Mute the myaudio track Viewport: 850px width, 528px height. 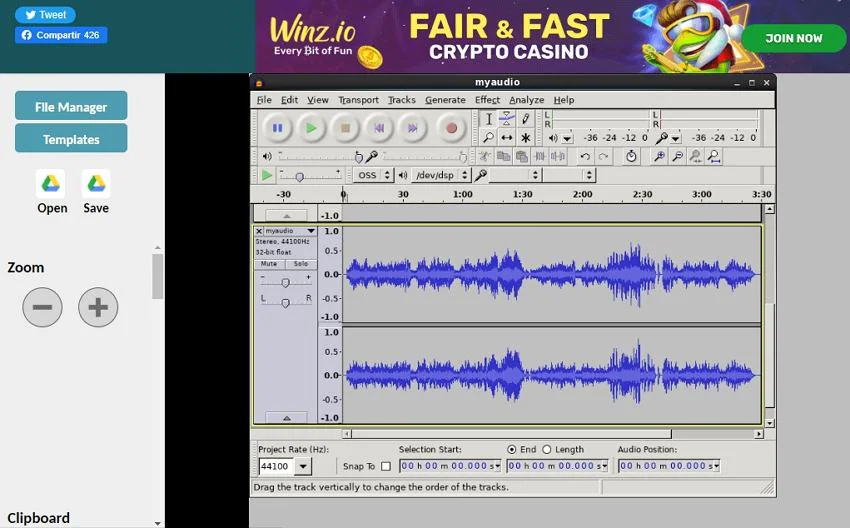[x=269, y=263]
